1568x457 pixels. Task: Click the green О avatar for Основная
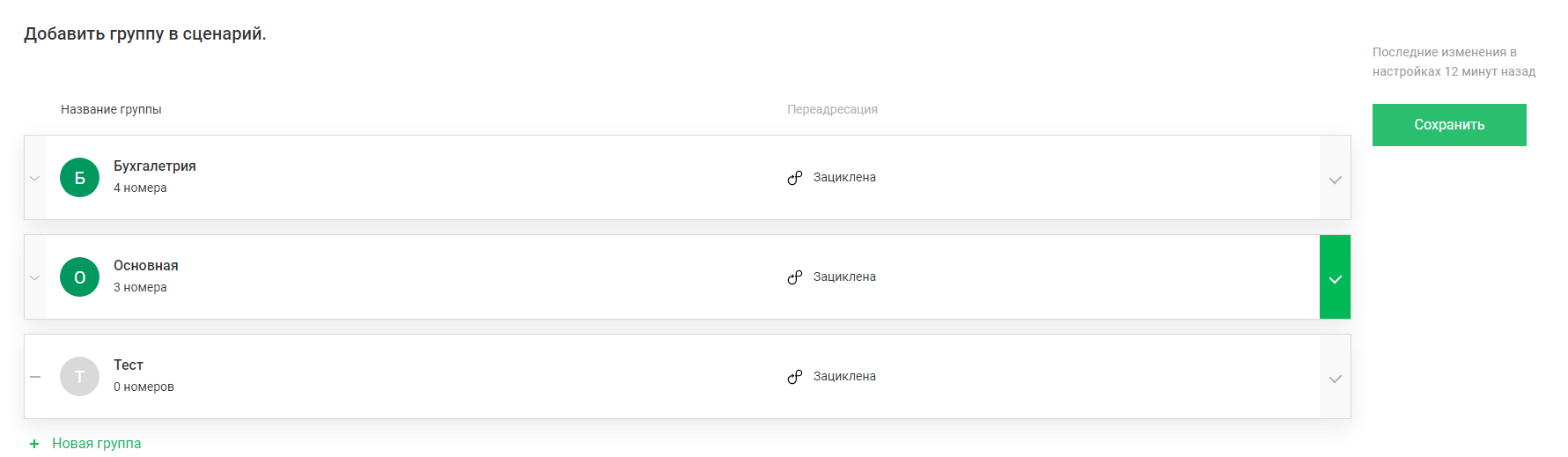click(79, 276)
